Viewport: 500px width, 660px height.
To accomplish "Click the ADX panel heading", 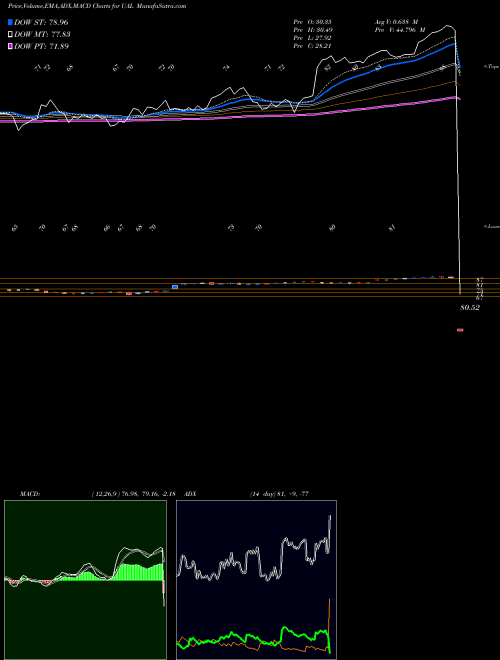I will [191, 494].
